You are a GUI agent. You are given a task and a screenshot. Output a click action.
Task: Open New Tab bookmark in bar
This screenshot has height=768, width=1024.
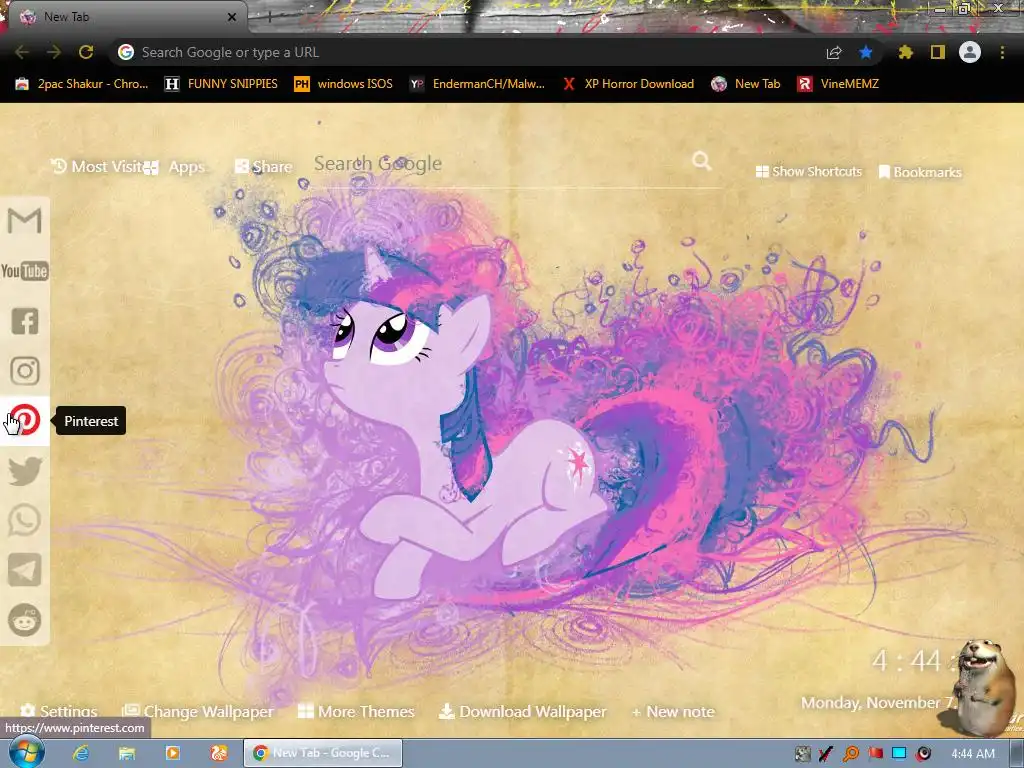coord(746,84)
